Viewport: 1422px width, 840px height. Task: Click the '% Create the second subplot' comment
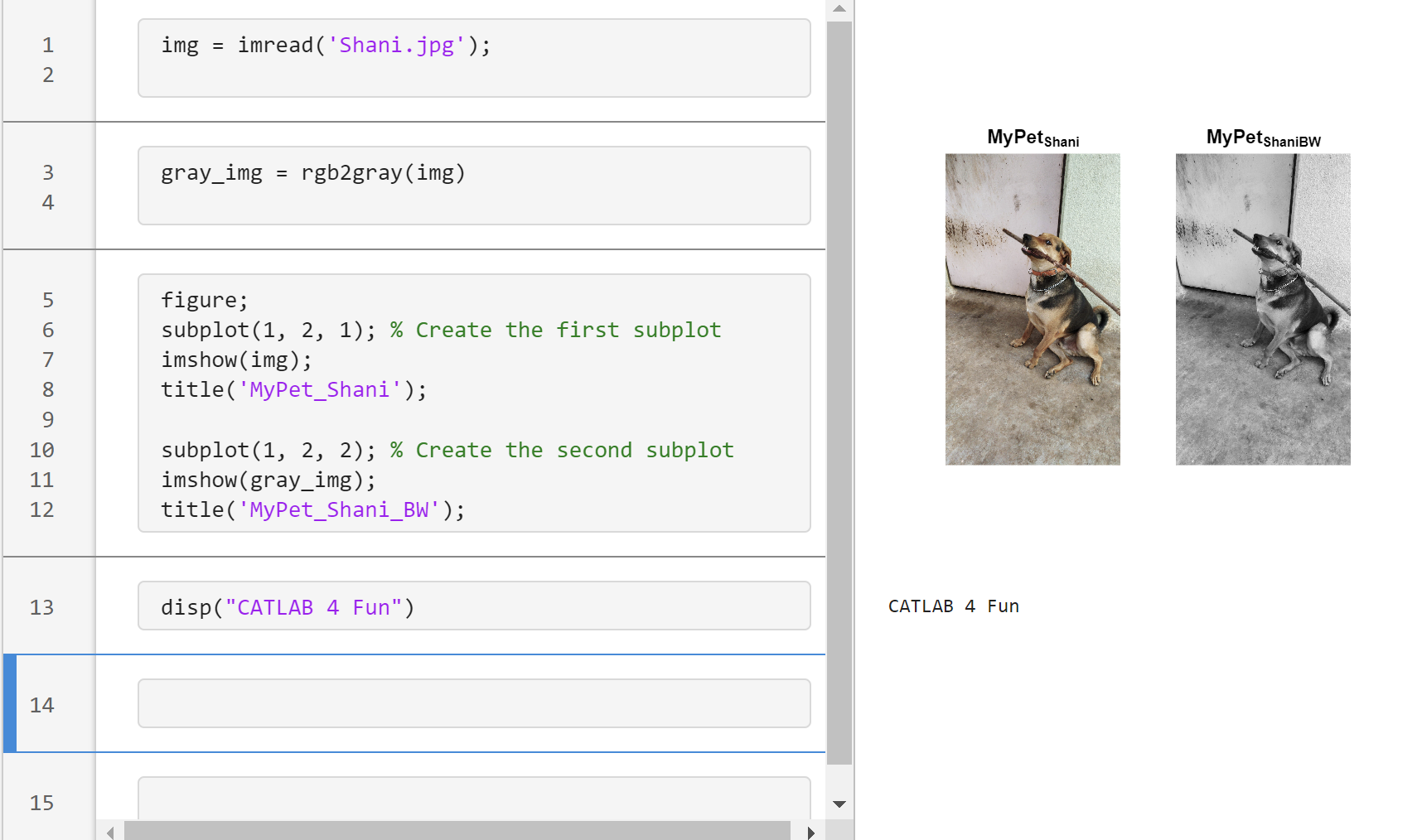tap(563, 450)
